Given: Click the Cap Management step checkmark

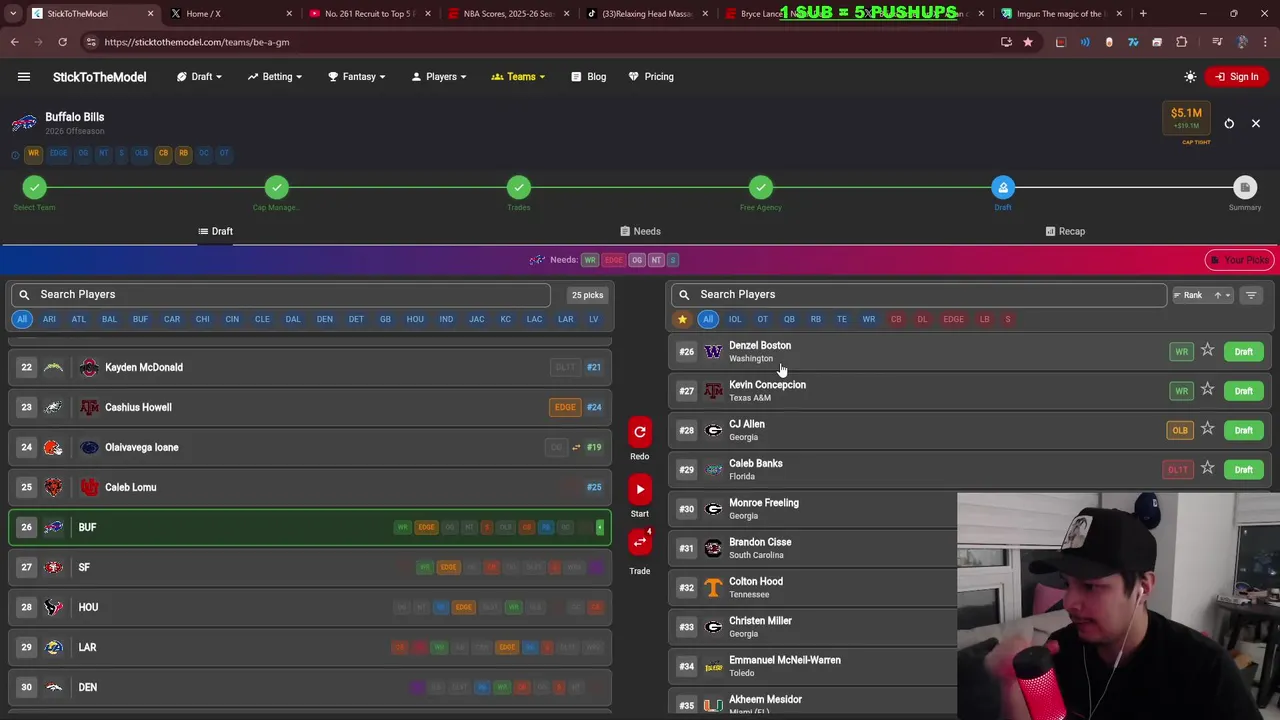Looking at the screenshot, I should click(x=277, y=188).
